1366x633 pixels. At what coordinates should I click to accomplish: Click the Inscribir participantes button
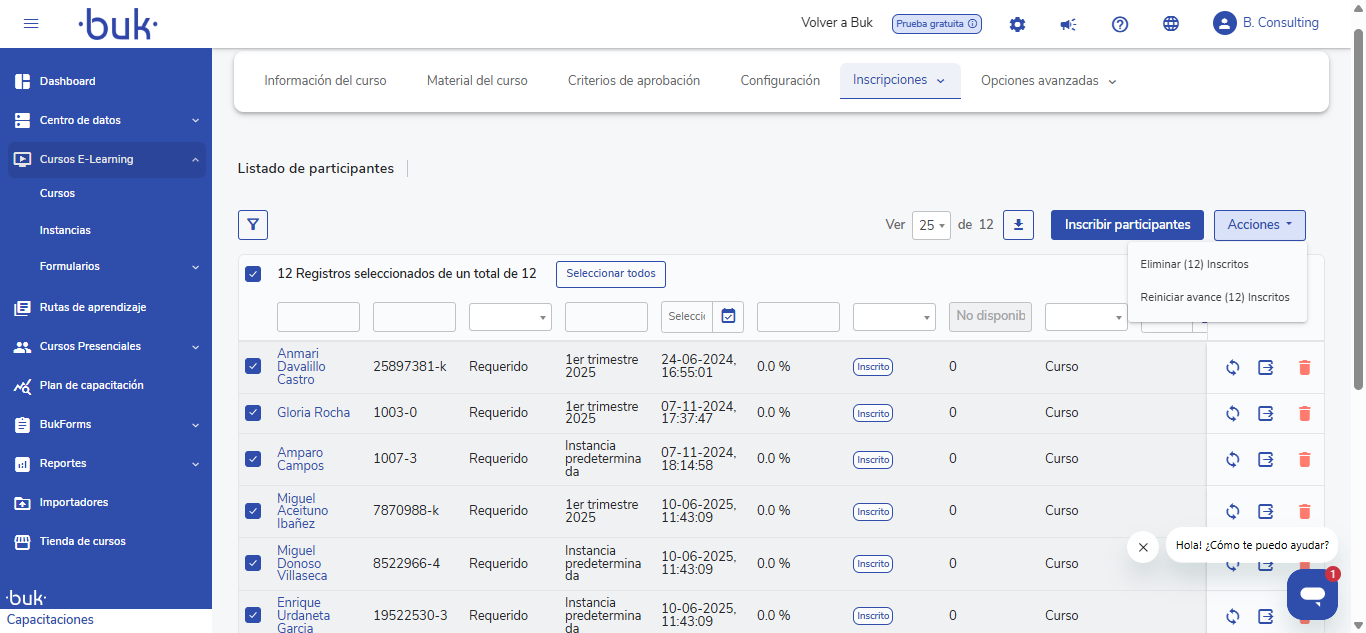point(1127,225)
